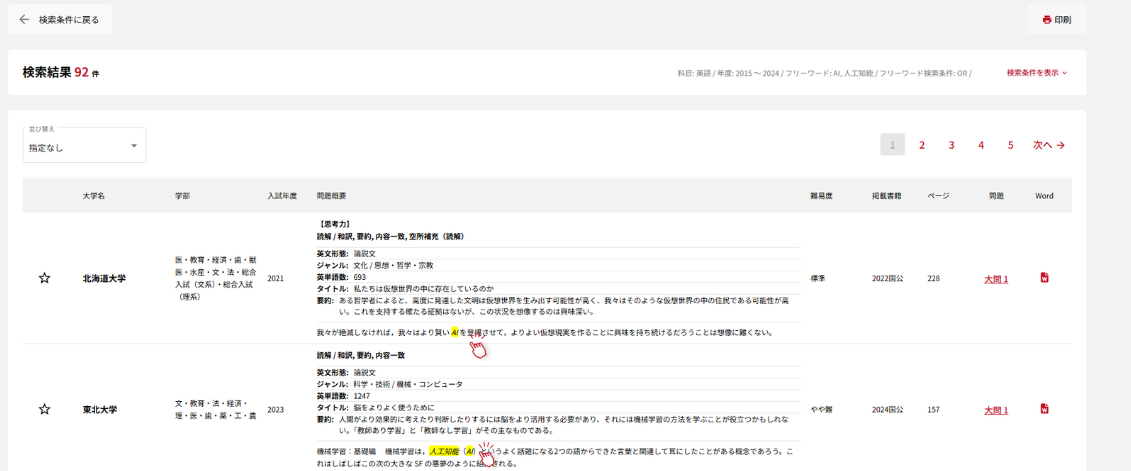Click the current page 1 button
Screen dimensions: 1131x471
(892, 145)
